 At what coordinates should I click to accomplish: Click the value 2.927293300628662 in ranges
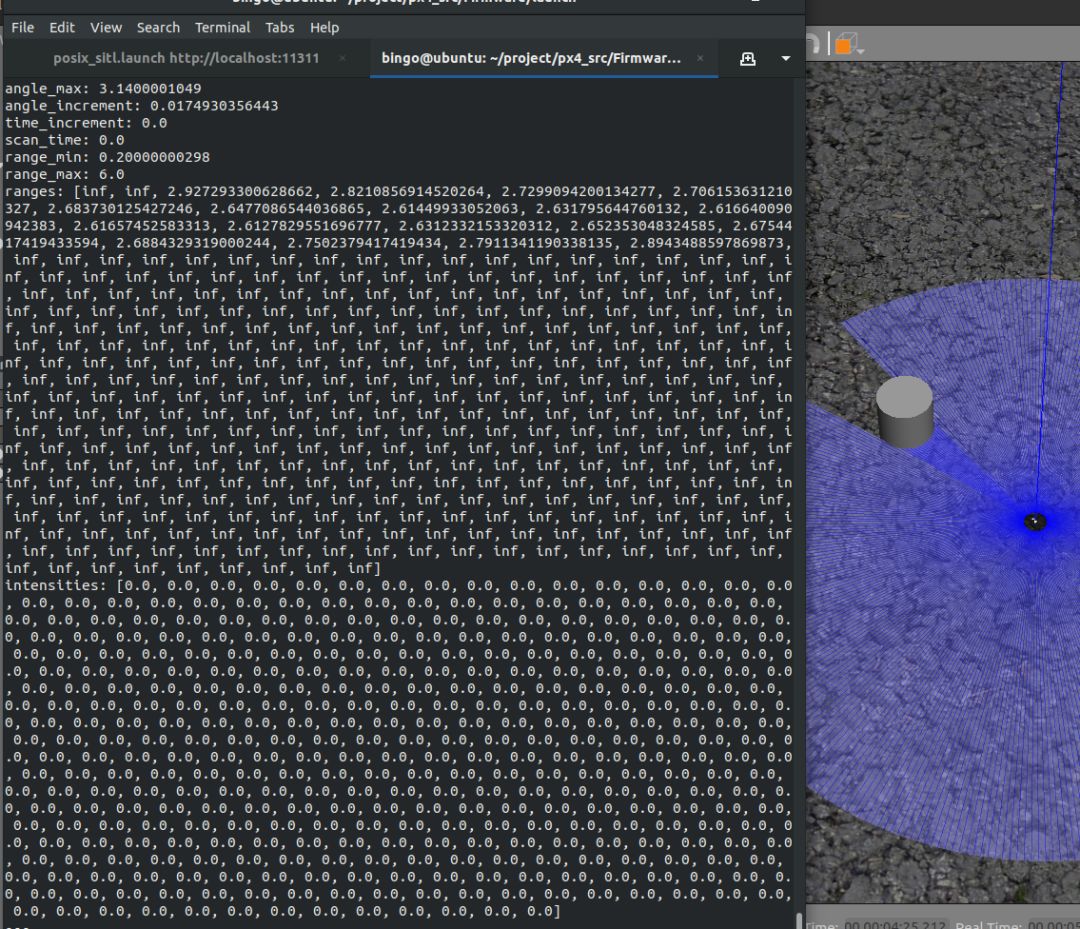coord(240,191)
